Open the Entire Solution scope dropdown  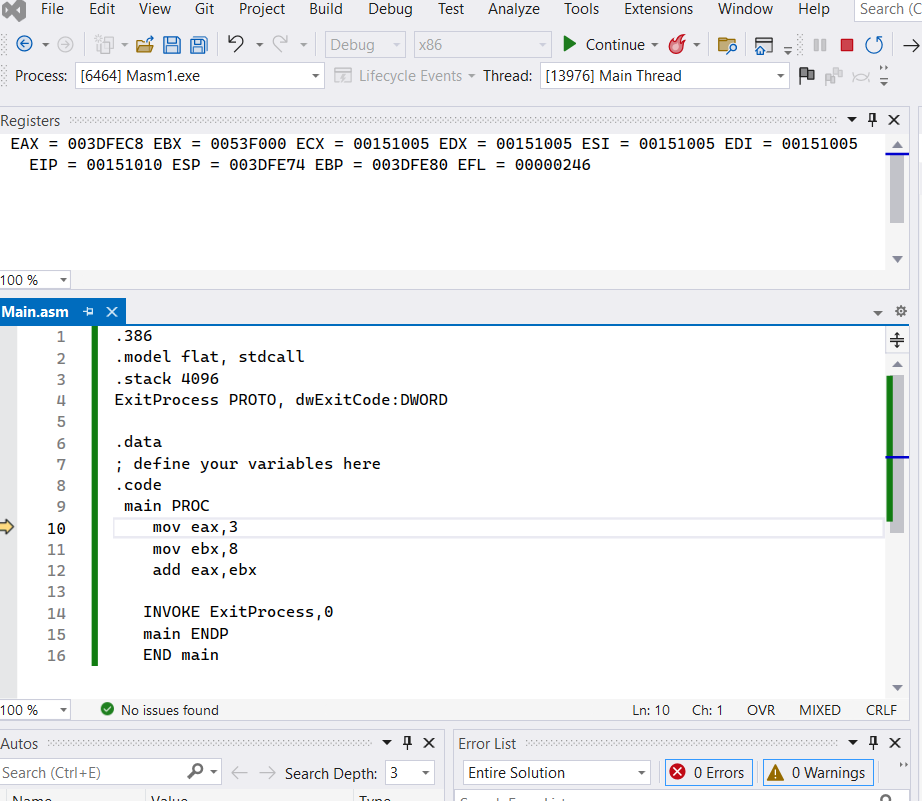(556, 773)
